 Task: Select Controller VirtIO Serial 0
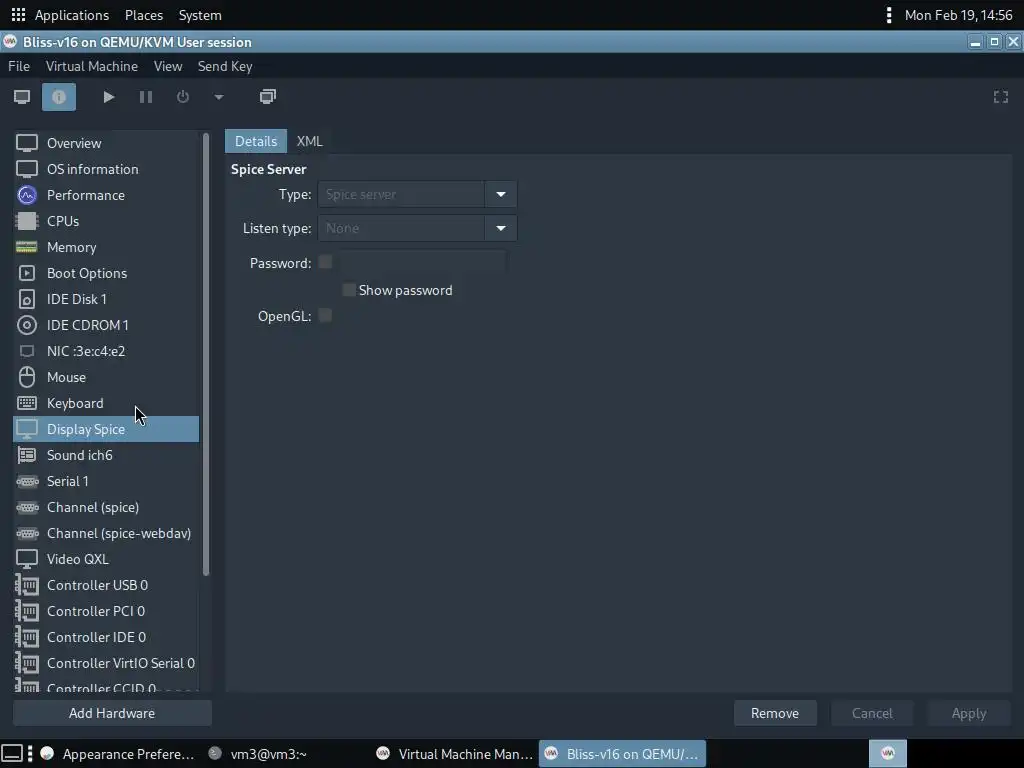click(x=106, y=664)
